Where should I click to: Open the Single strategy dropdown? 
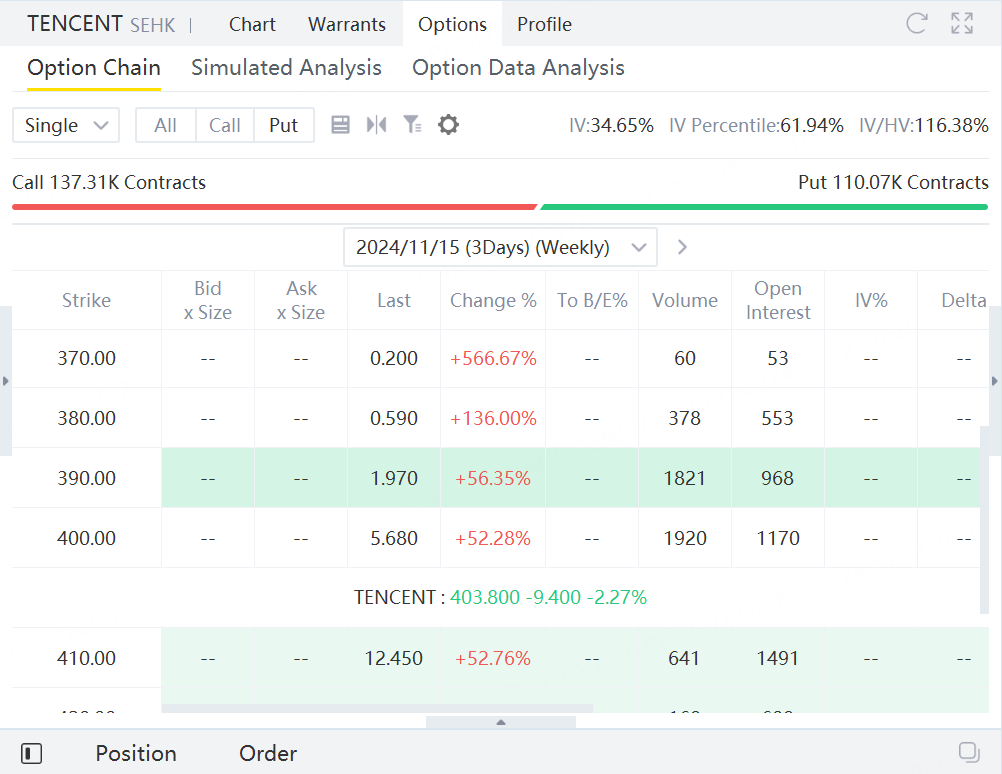tap(66, 125)
